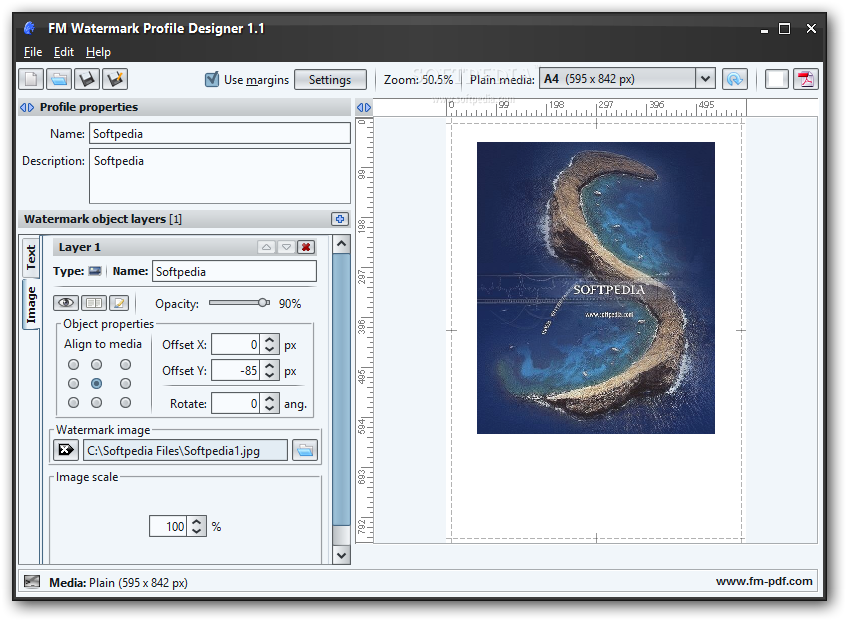The width and height of the screenshot is (847, 621).
Task: Open a profile using the toolbar folder icon
Action: click(x=59, y=79)
